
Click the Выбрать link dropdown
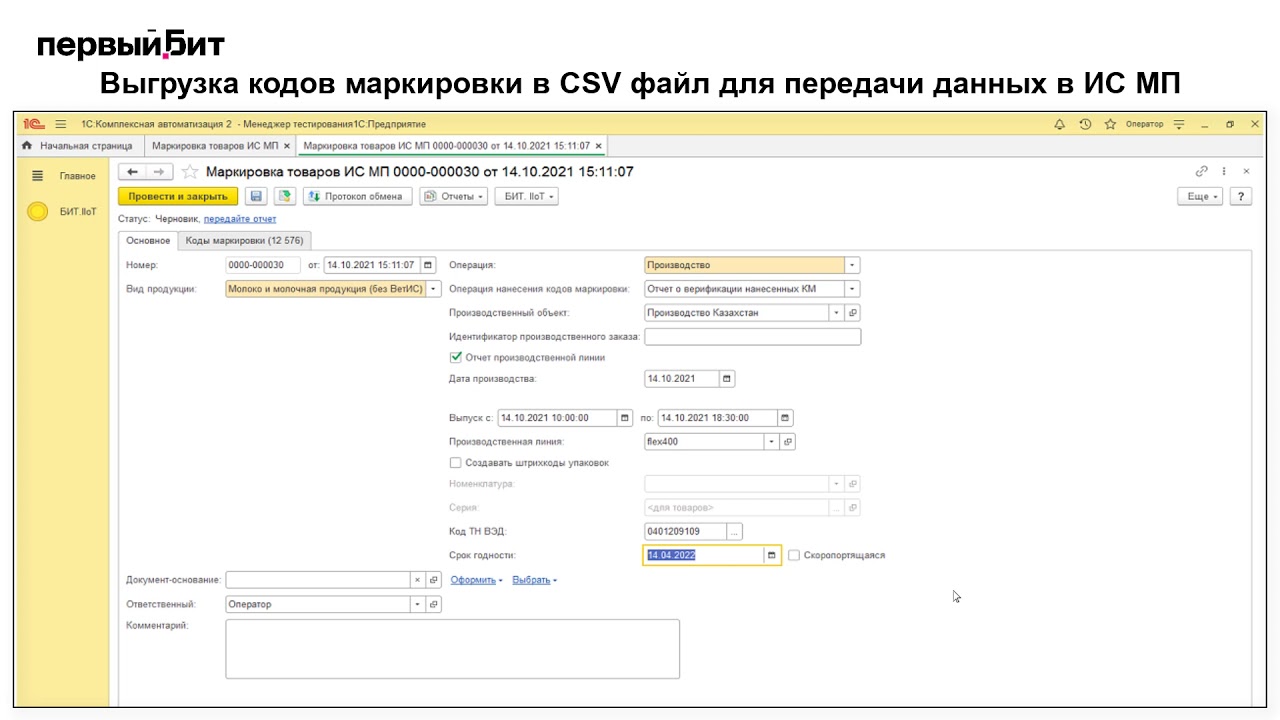(x=535, y=580)
